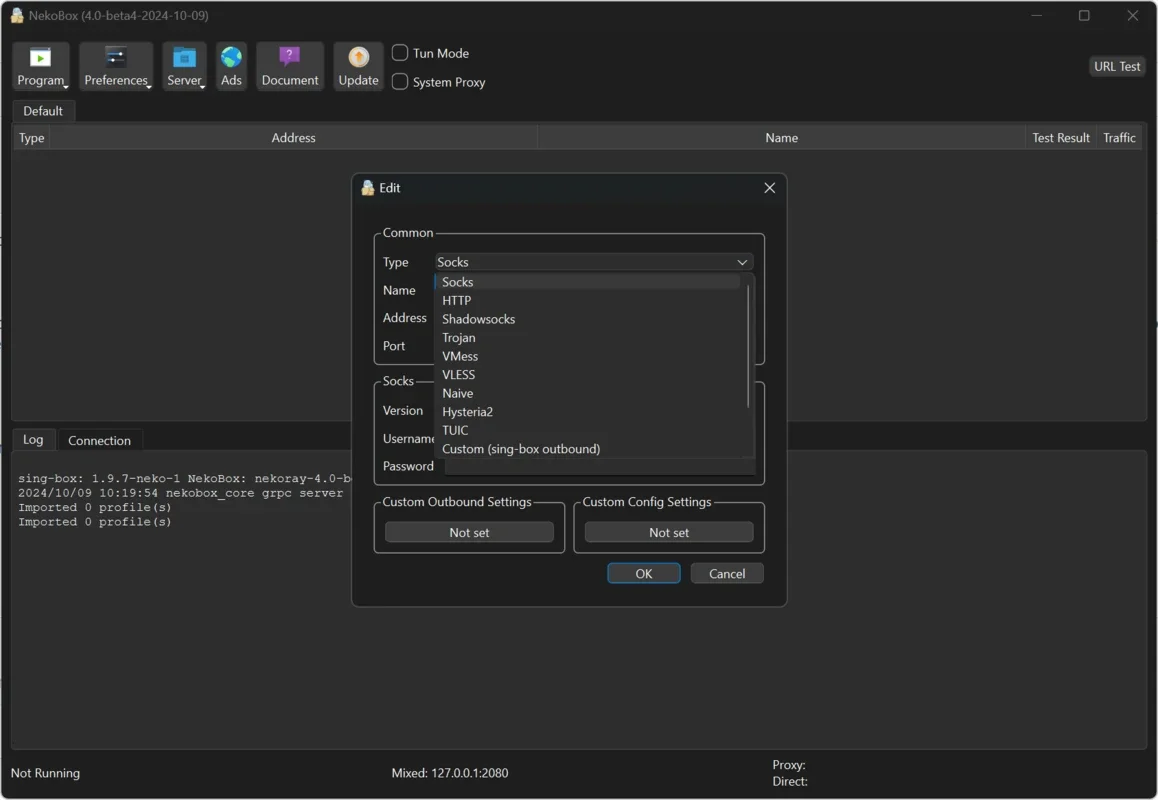Click Not set under Custom Outbound Settings
Screen dimensions: 1158x800
(469, 533)
